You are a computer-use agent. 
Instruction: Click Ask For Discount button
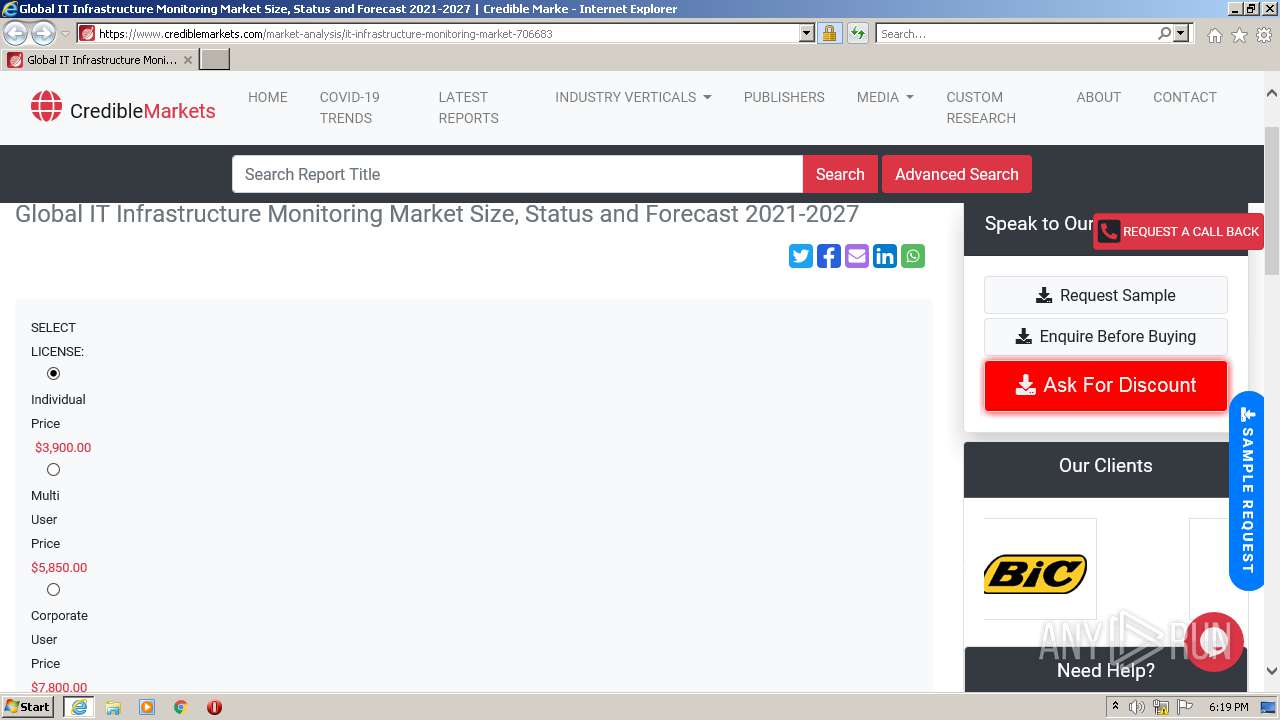coord(1106,385)
